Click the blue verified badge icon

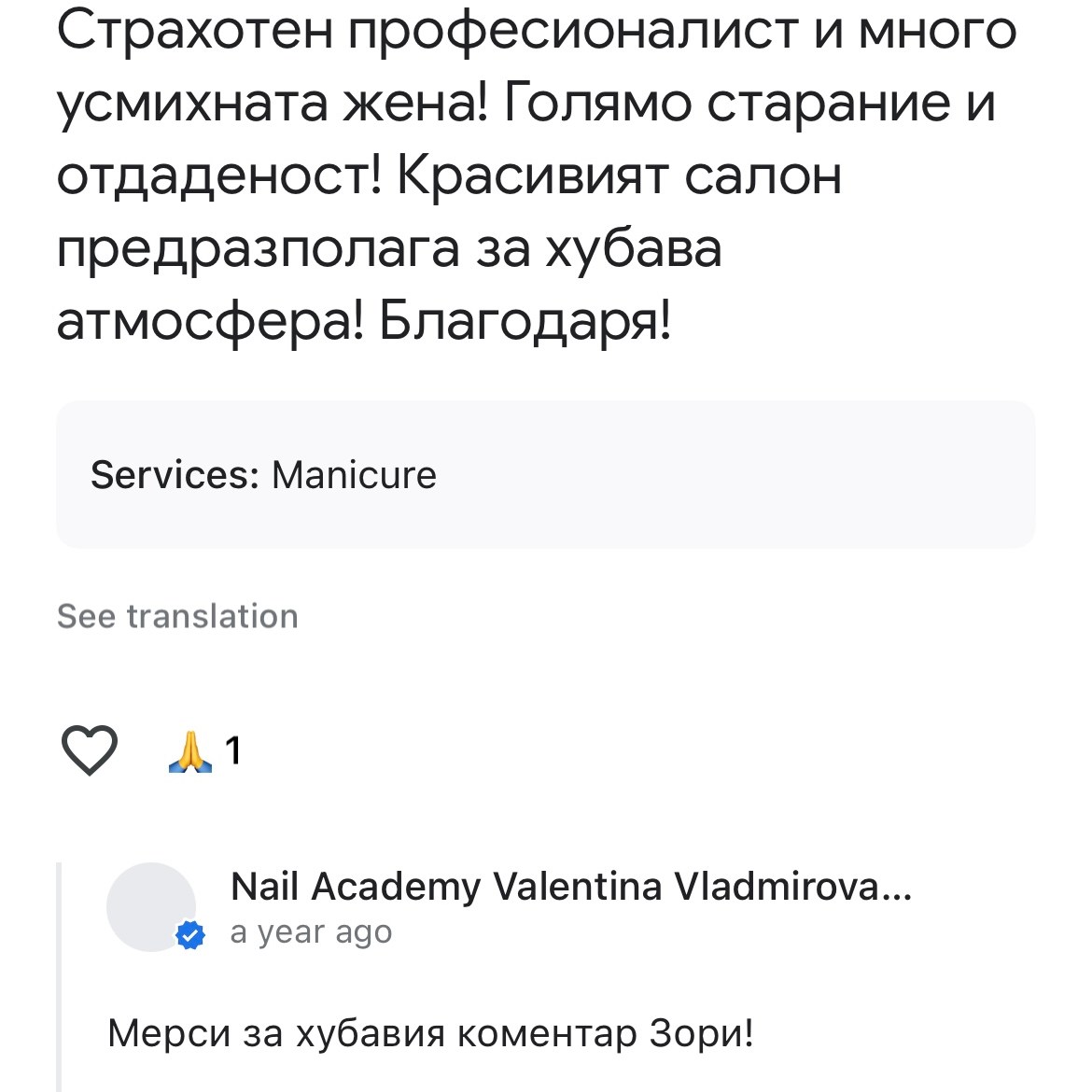click(190, 935)
